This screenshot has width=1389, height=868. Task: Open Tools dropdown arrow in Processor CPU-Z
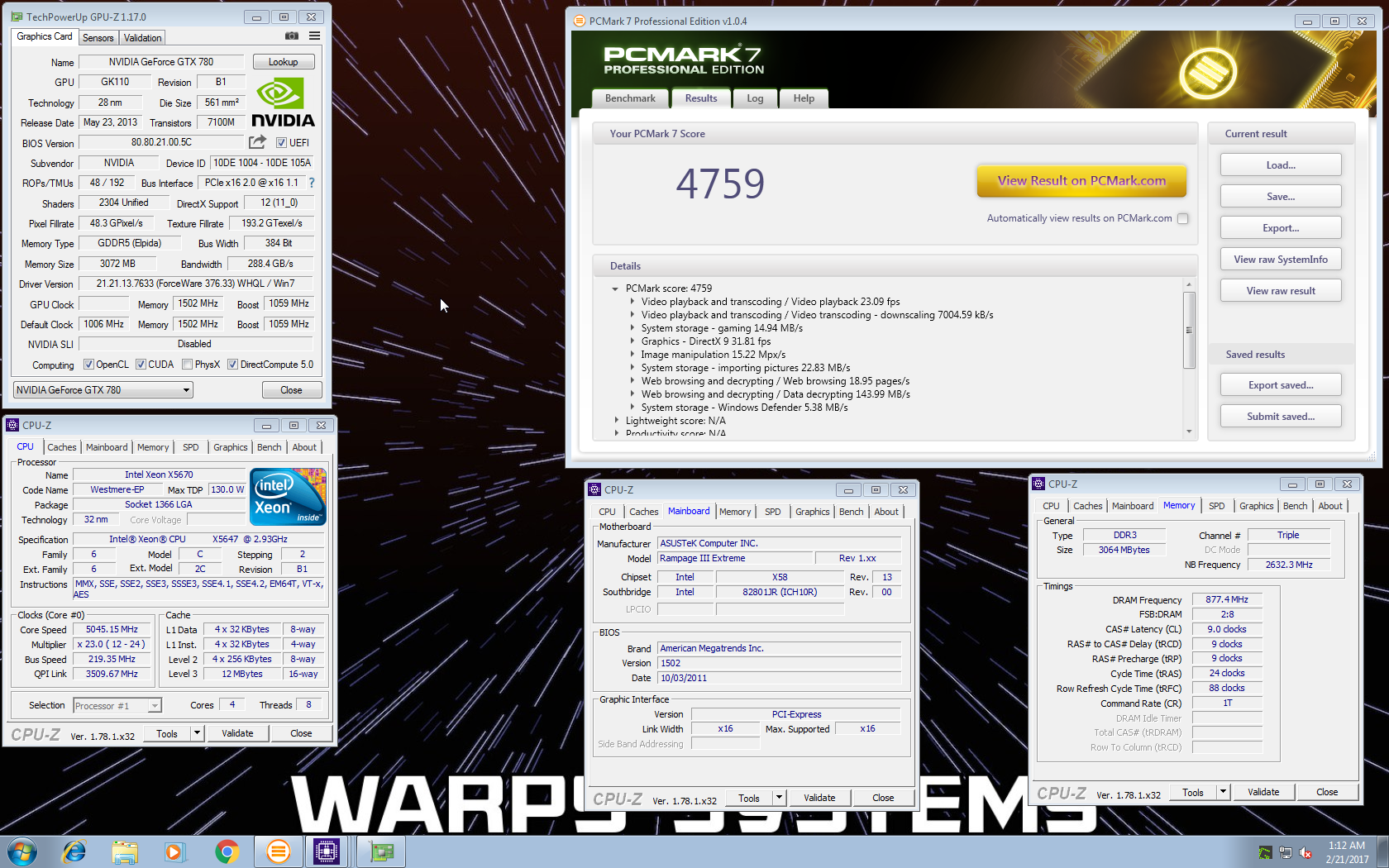(x=197, y=733)
